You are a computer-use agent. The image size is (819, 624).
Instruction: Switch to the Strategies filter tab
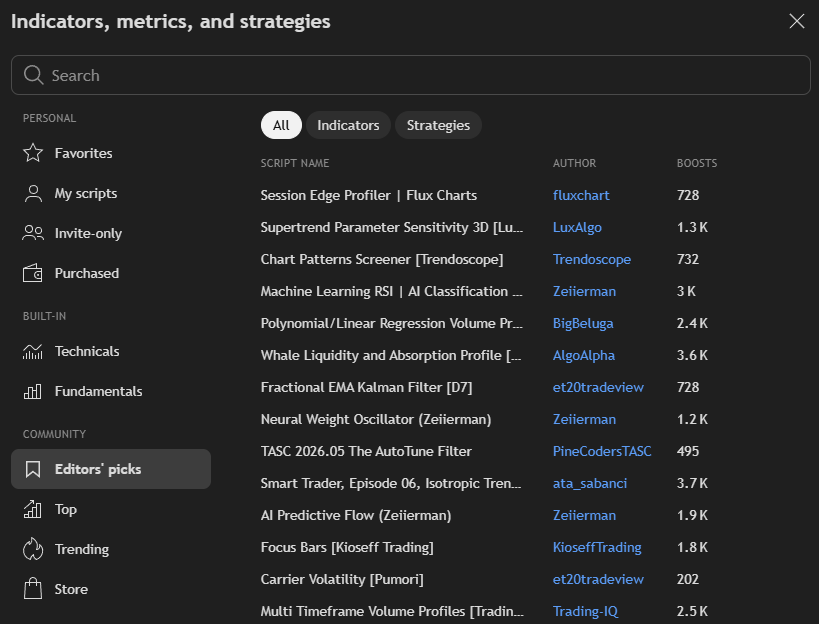(438, 125)
